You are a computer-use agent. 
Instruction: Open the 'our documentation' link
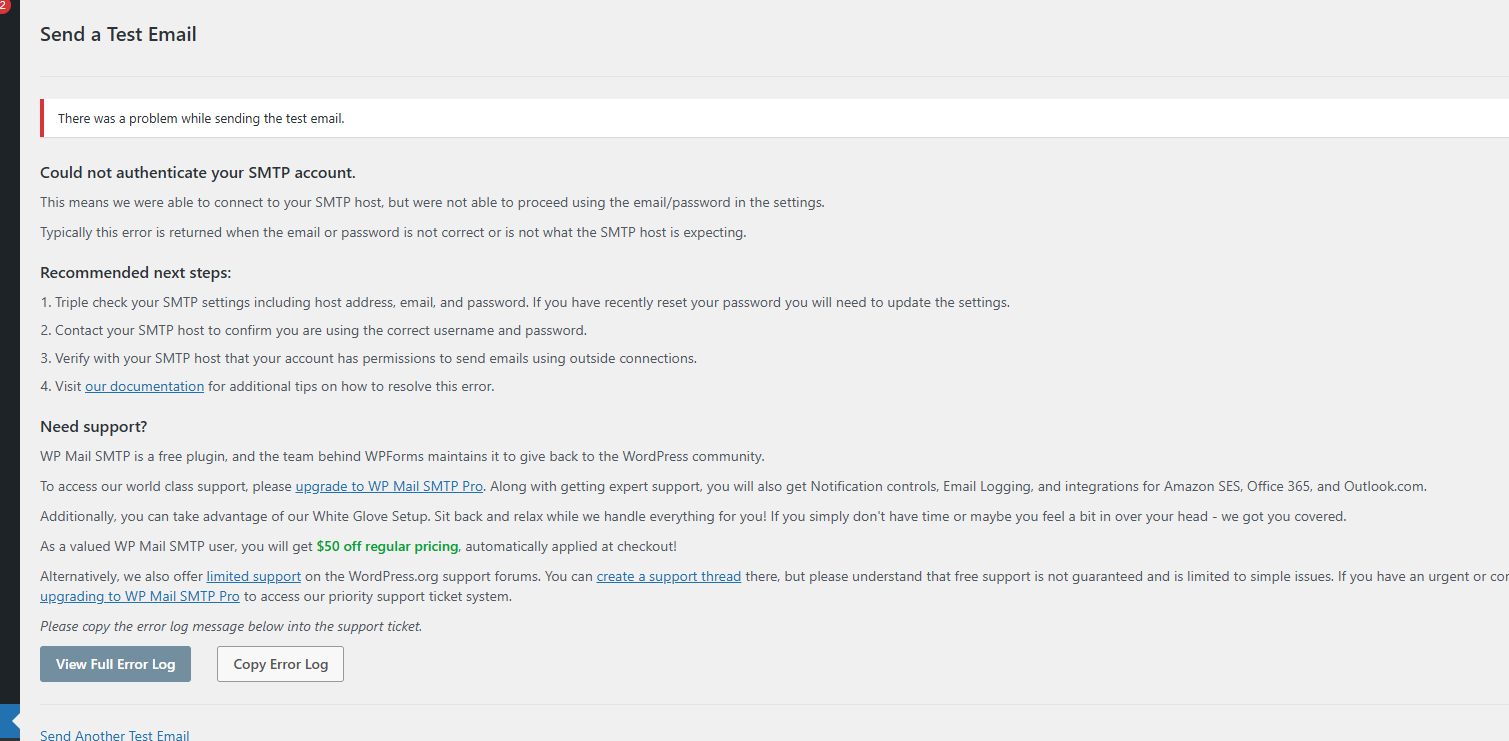point(144,386)
